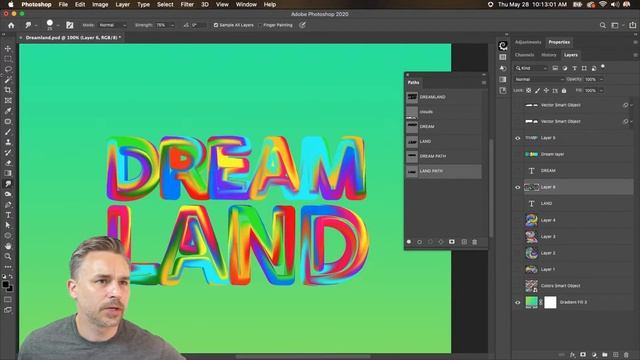Open the layer Kind filter dropdown

click(531, 68)
